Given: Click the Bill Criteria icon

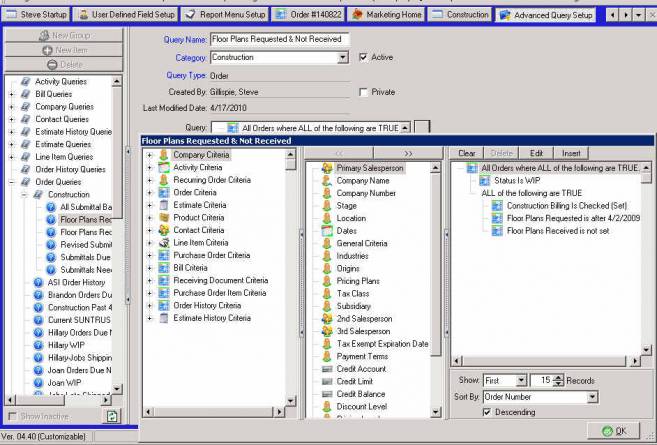Looking at the screenshot, I should tap(164, 268).
